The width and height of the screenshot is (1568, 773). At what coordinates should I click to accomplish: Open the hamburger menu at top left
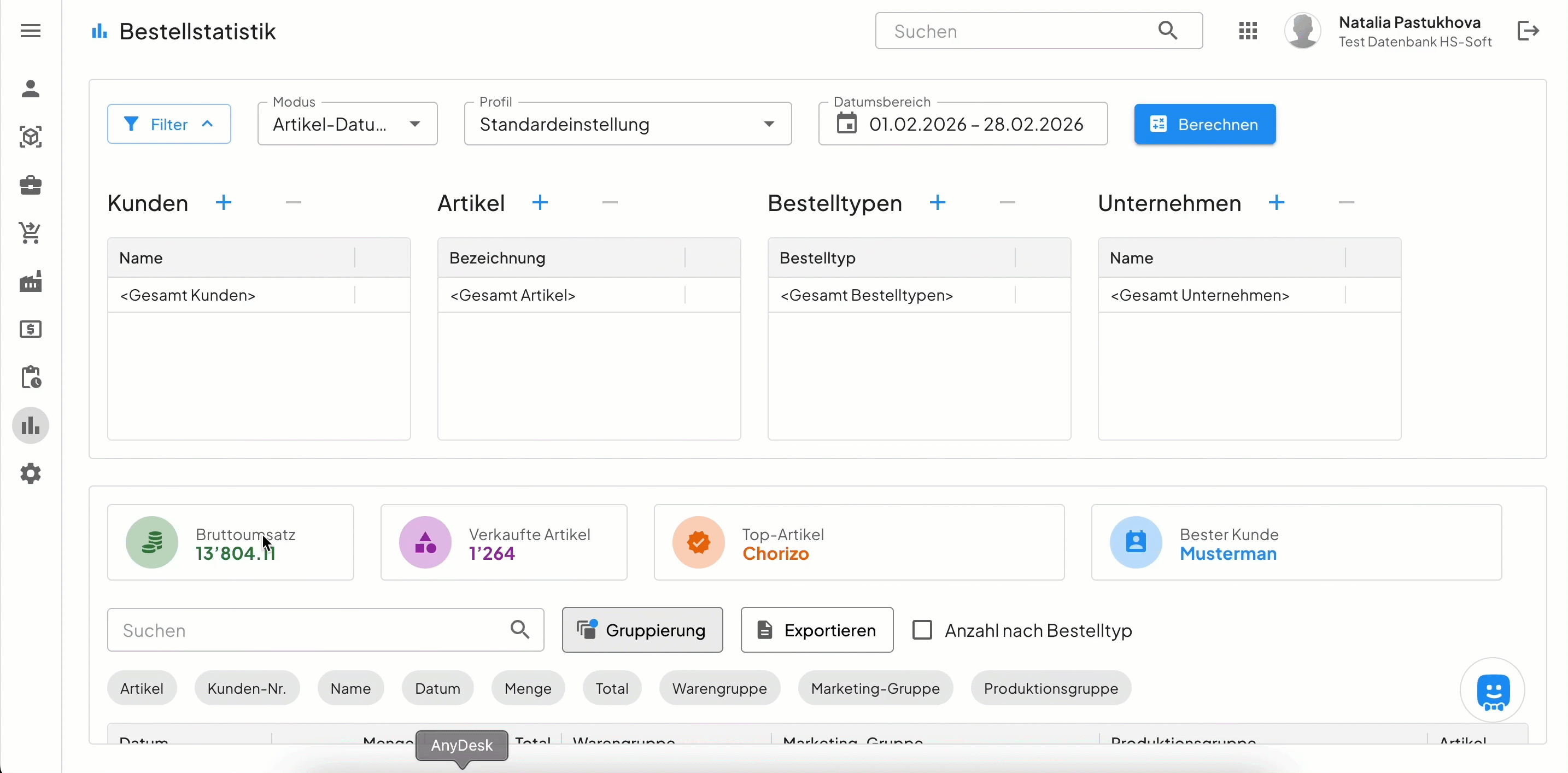pos(31,31)
